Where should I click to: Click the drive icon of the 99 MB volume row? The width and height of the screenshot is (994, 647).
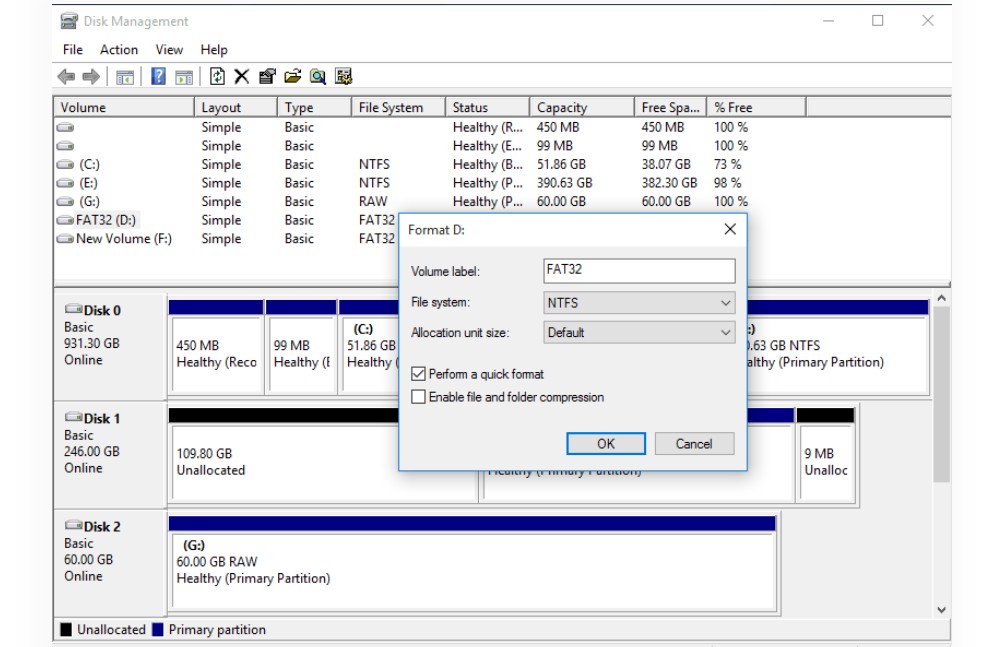[x=65, y=146]
